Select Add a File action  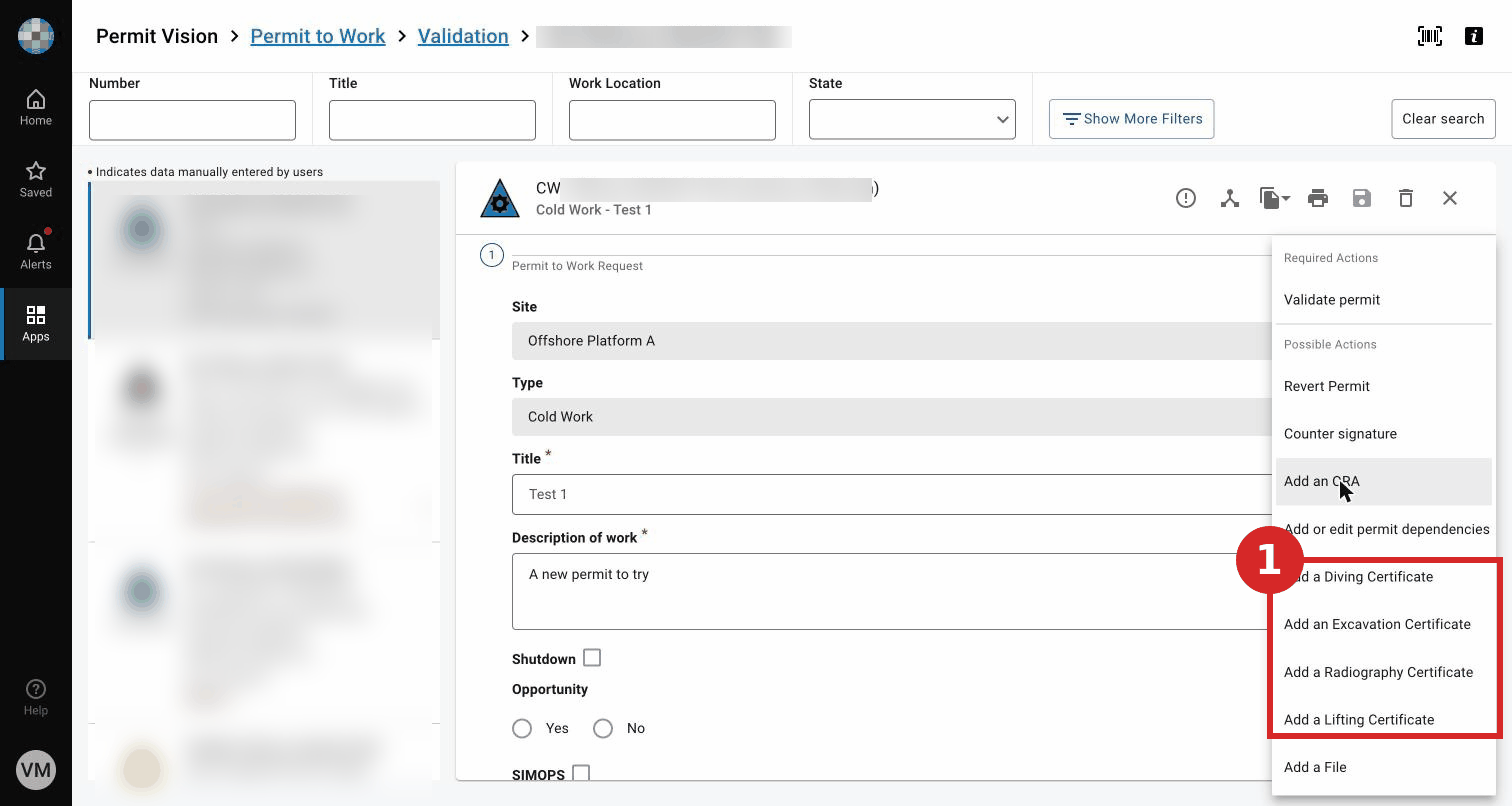pyautogui.click(x=1384, y=767)
